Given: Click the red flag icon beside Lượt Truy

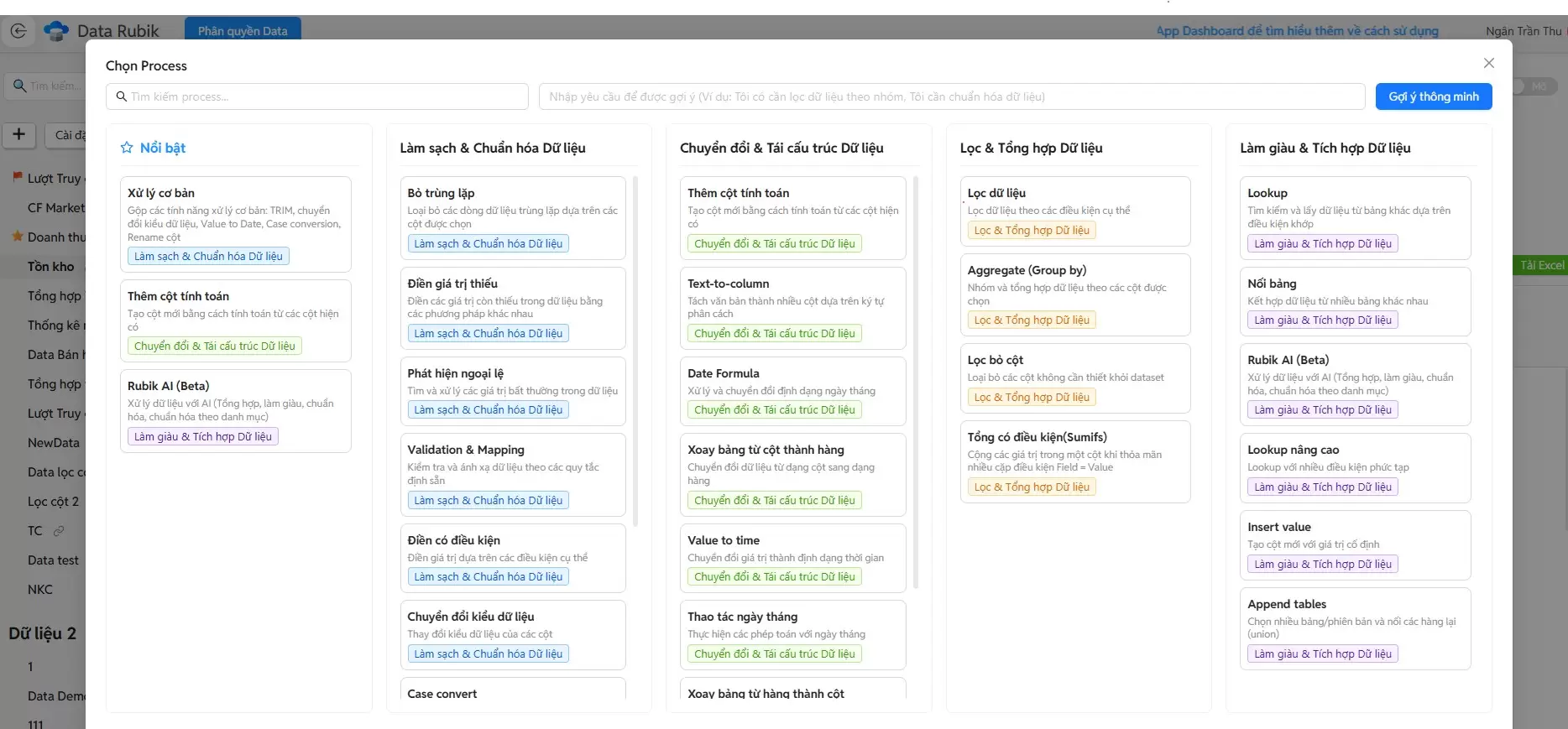Looking at the screenshot, I should pos(17,177).
